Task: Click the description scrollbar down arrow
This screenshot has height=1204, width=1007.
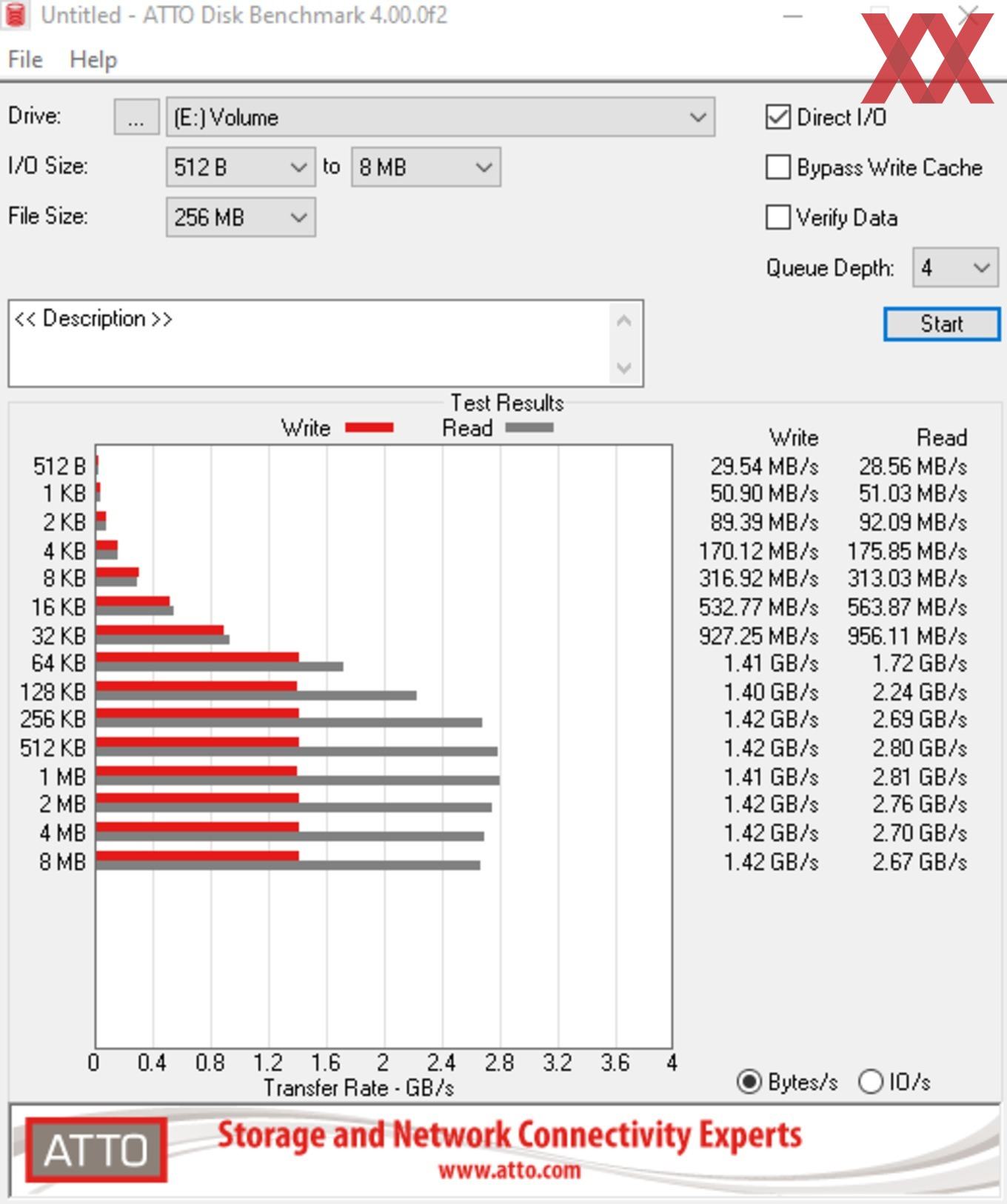Action: pos(624,367)
